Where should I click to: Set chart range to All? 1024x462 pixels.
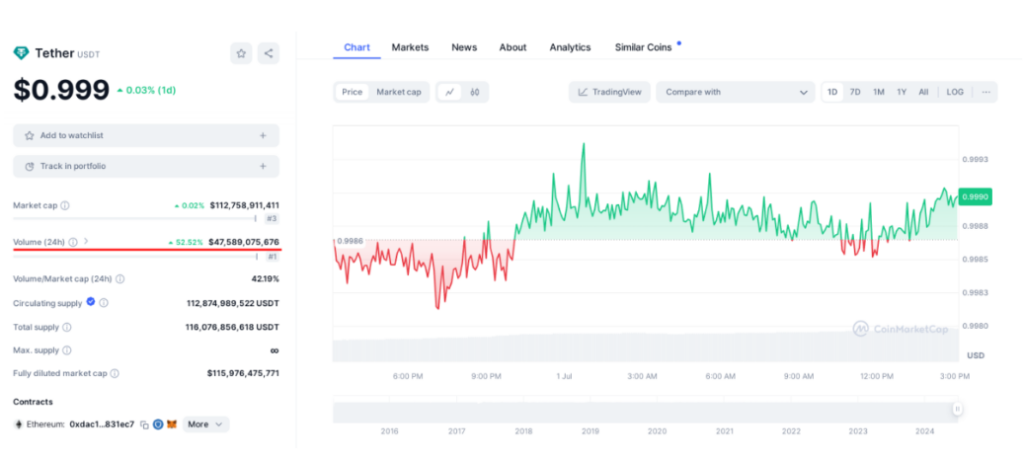tap(923, 92)
